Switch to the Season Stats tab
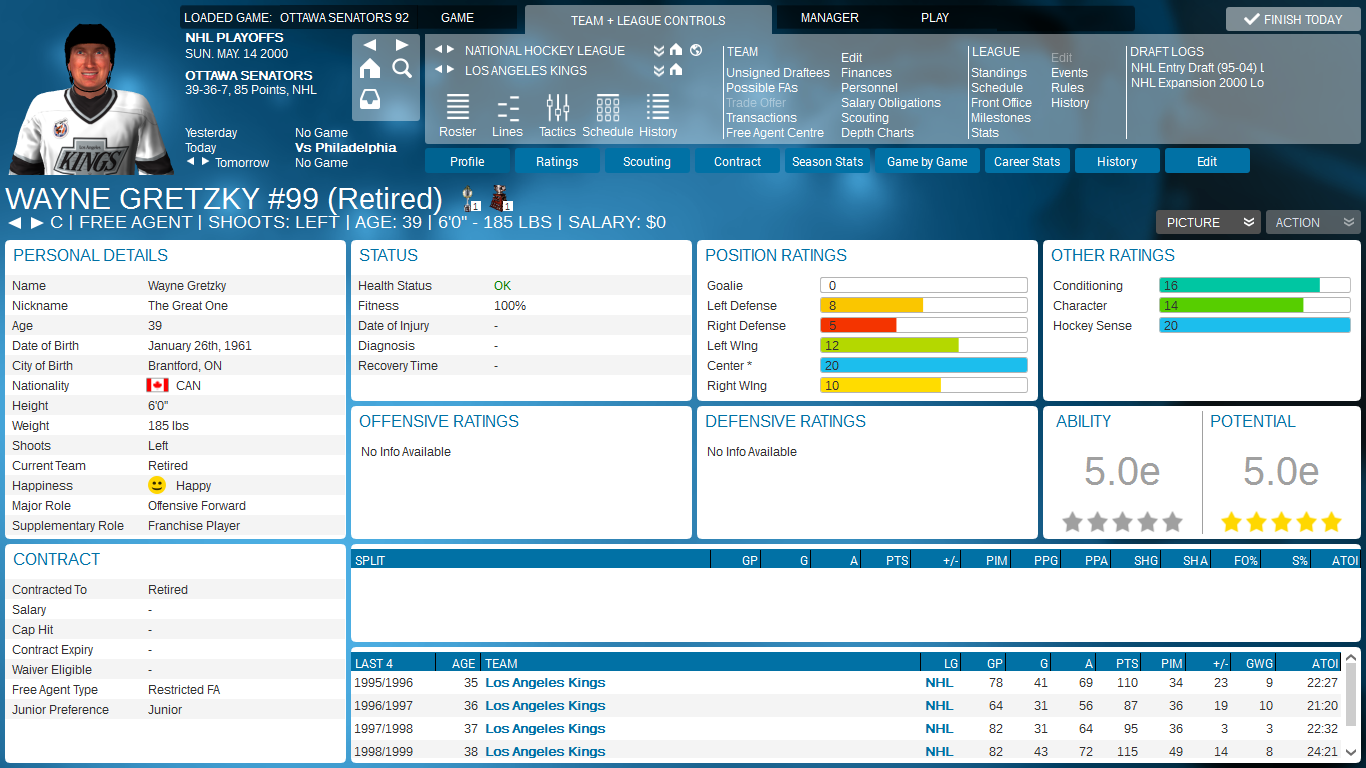The width and height of the screenshot is (1366, 768). tap(827, 161)
